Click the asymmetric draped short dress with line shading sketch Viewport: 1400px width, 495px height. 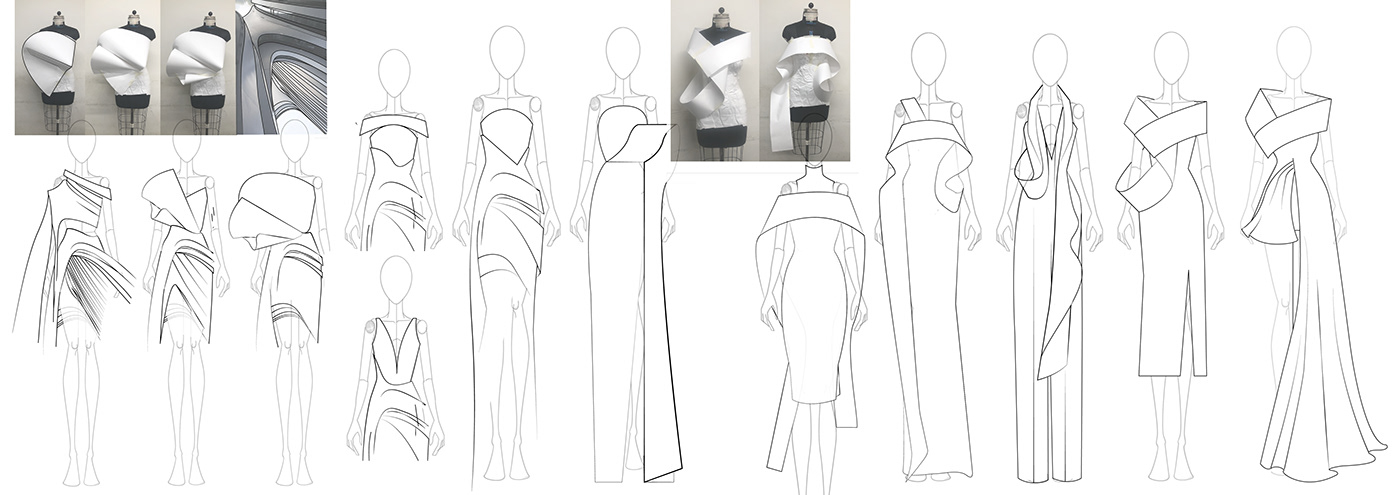[x=72, y=305]
